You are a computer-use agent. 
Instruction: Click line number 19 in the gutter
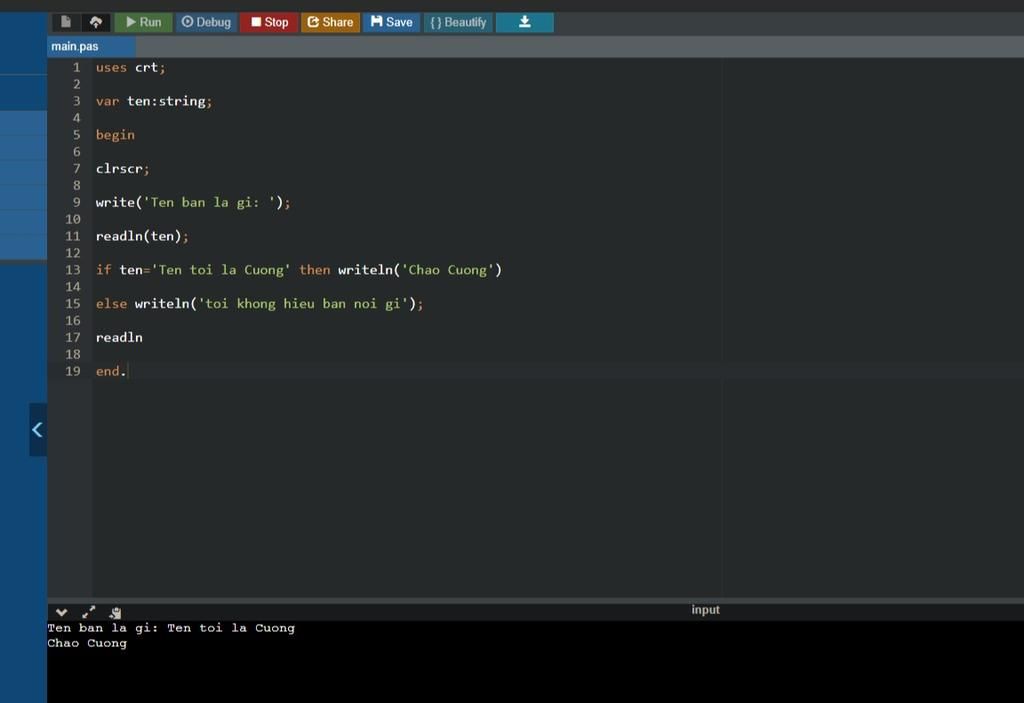pos(72,371)
